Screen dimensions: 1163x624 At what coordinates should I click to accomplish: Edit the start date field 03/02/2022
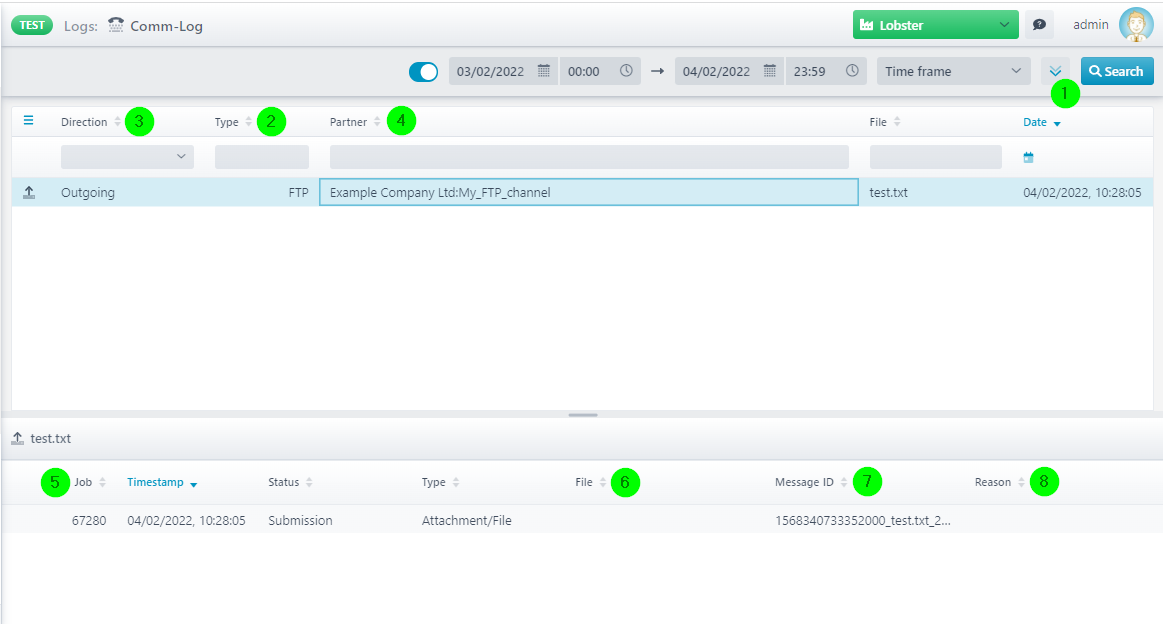(x=492, y=71)
